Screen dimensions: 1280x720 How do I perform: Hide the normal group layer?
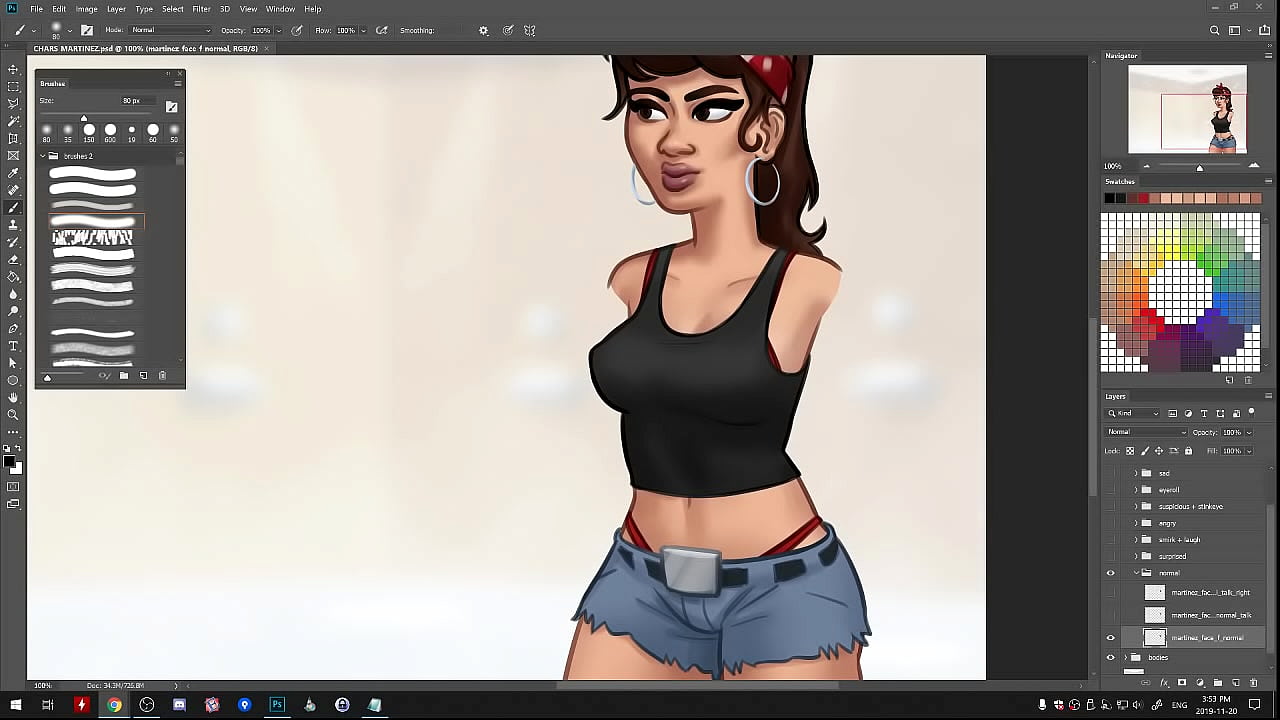pyautogui.click(x=1110, y=573)
